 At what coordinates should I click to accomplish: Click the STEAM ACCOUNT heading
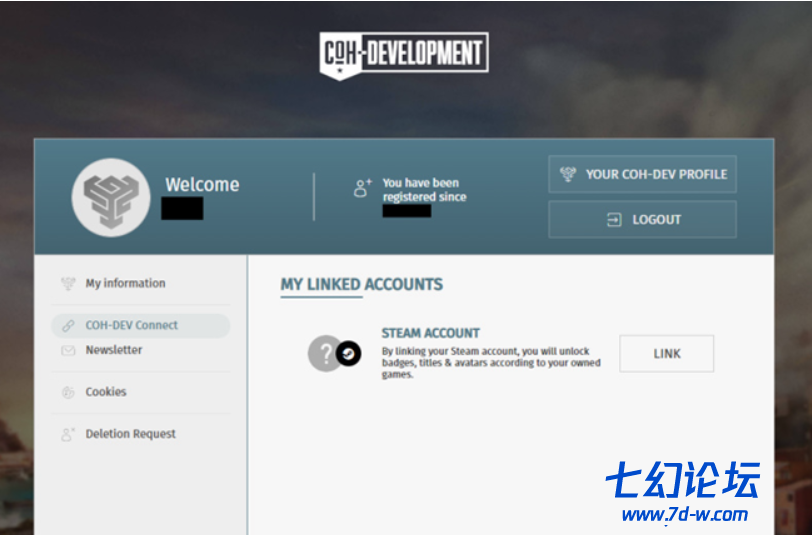(x=431, y=333)
